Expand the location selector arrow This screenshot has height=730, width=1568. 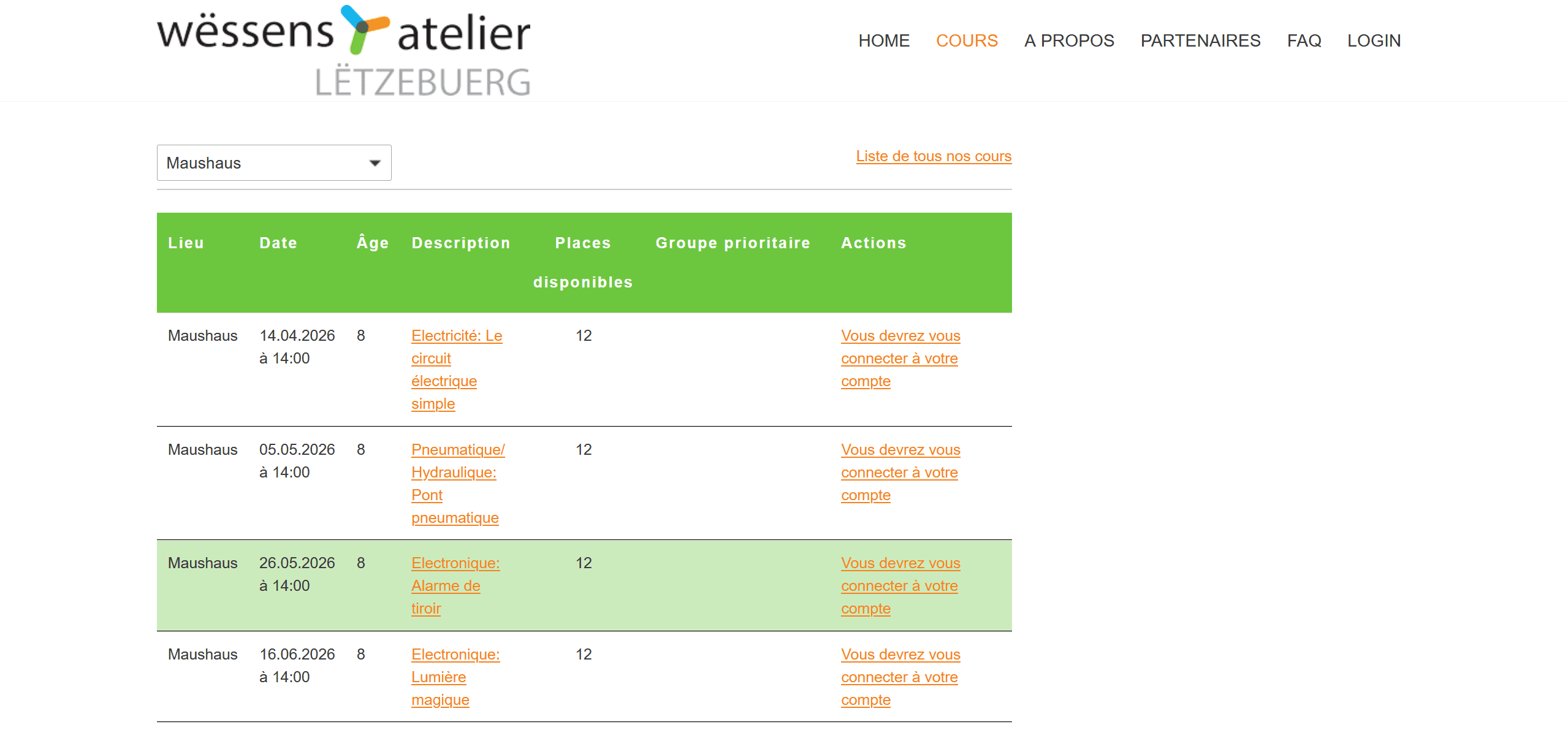click(x=375, y=162)
